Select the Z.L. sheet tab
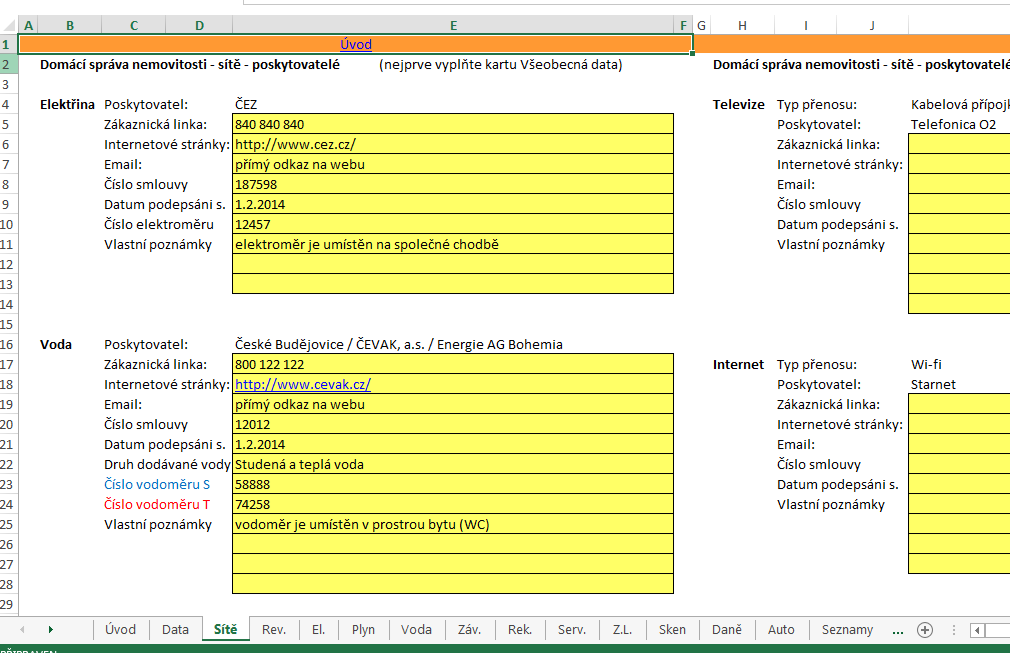 tap(622, 630)
